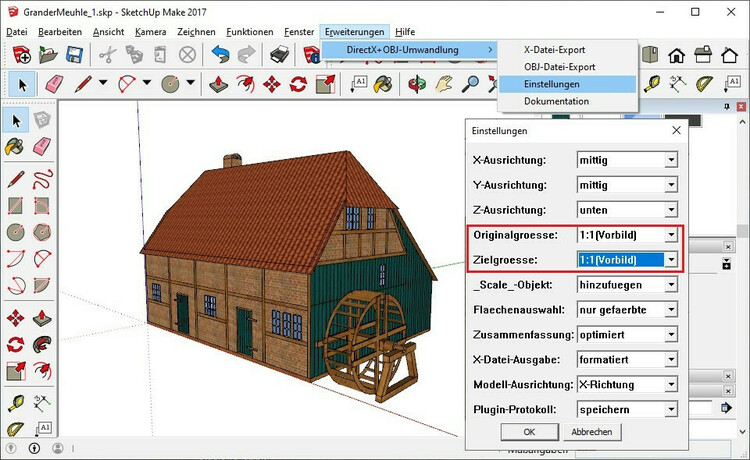Open the Bearbeiten menu
750x460 pixels.
pos(60,32)
